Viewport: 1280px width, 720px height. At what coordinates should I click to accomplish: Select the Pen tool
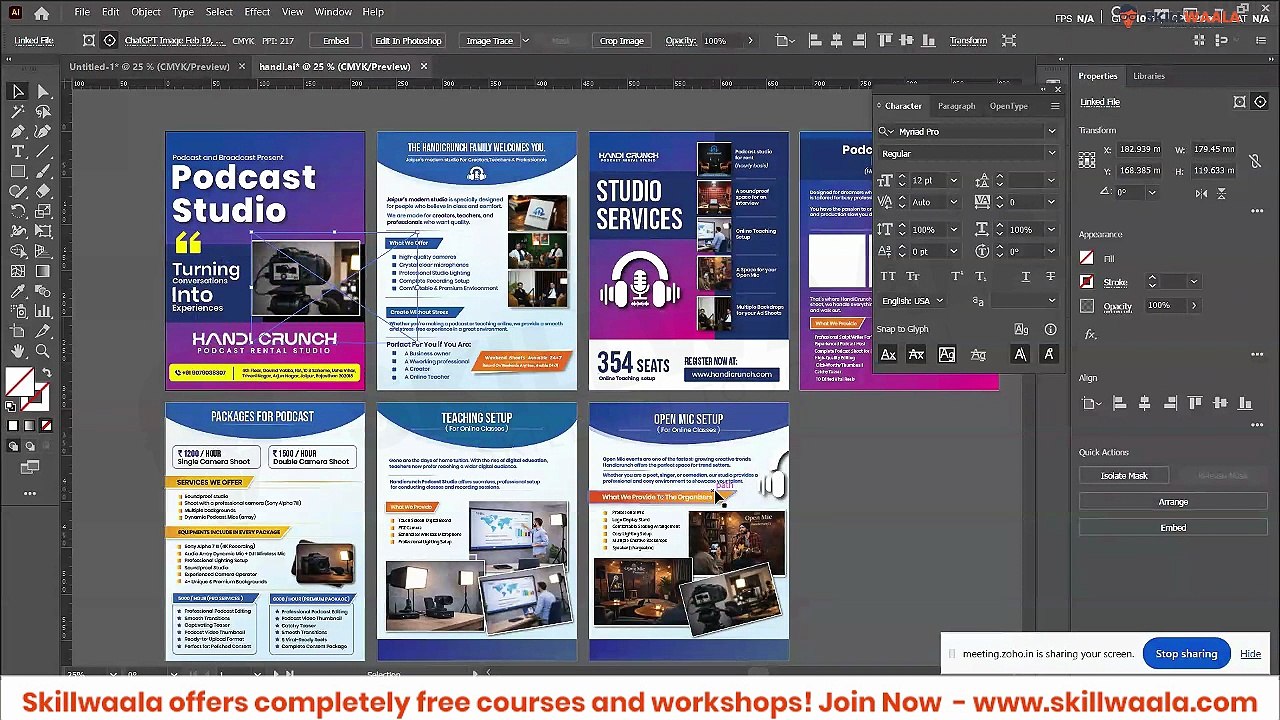(x=18, y=131)
